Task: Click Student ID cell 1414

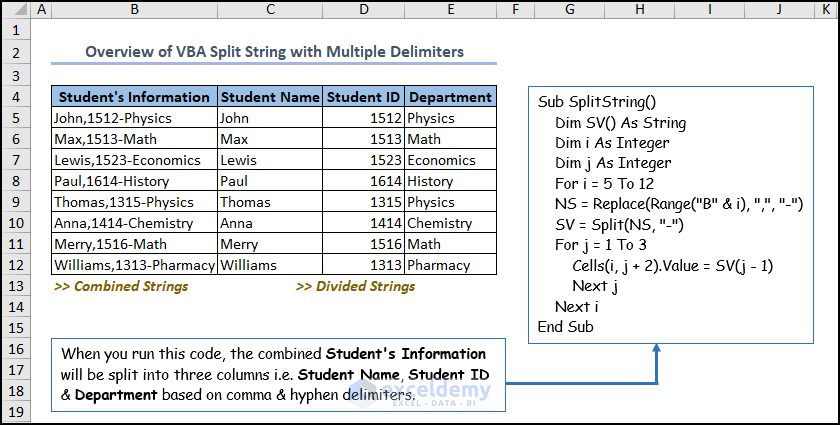Action: pyautogui.click(x=364, y=223)
